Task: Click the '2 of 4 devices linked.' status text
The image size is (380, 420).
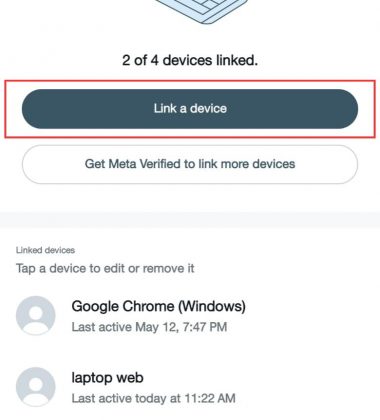Action: (190, 60)
